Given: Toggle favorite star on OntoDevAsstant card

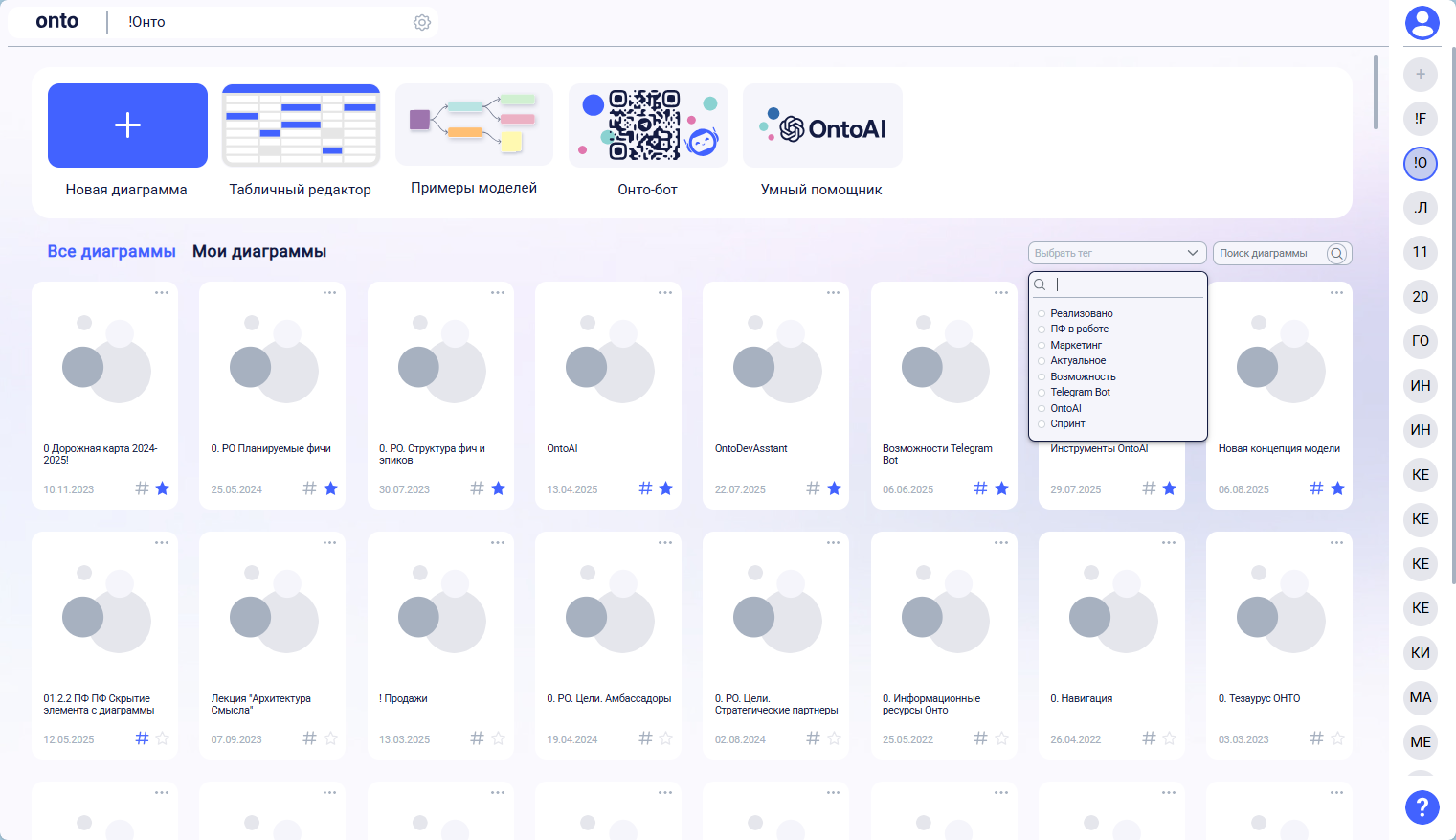Looking at the screenshot, I should 835,488.
